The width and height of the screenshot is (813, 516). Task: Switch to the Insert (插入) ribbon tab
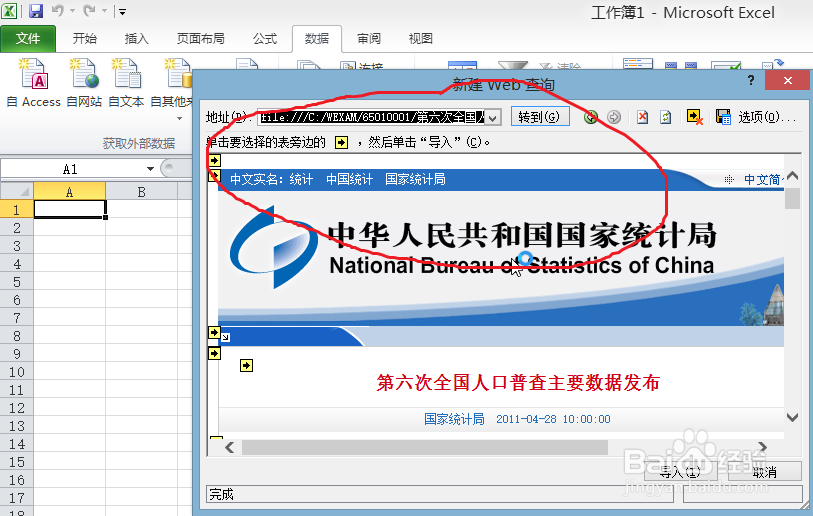click(136, 38)
